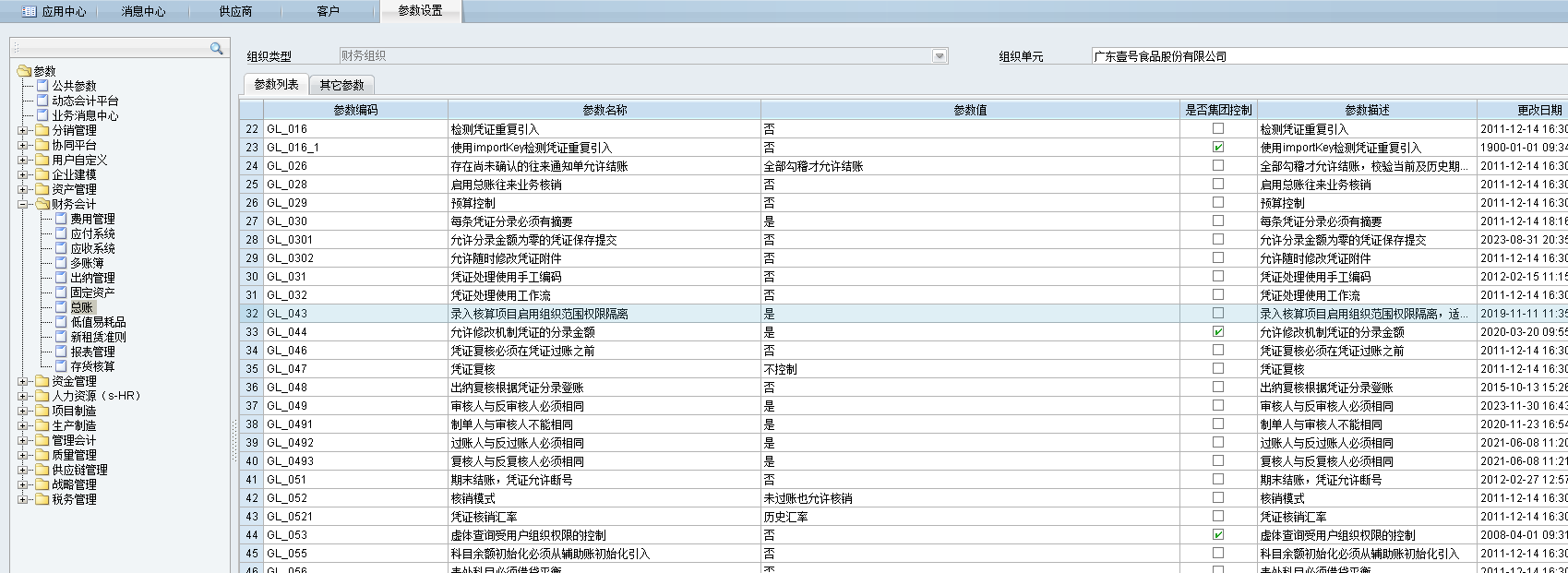This screenshot has height=573, width=1568.
Task: Click the search magnifier icon in tree panel
Action: [x=217, y=48]
